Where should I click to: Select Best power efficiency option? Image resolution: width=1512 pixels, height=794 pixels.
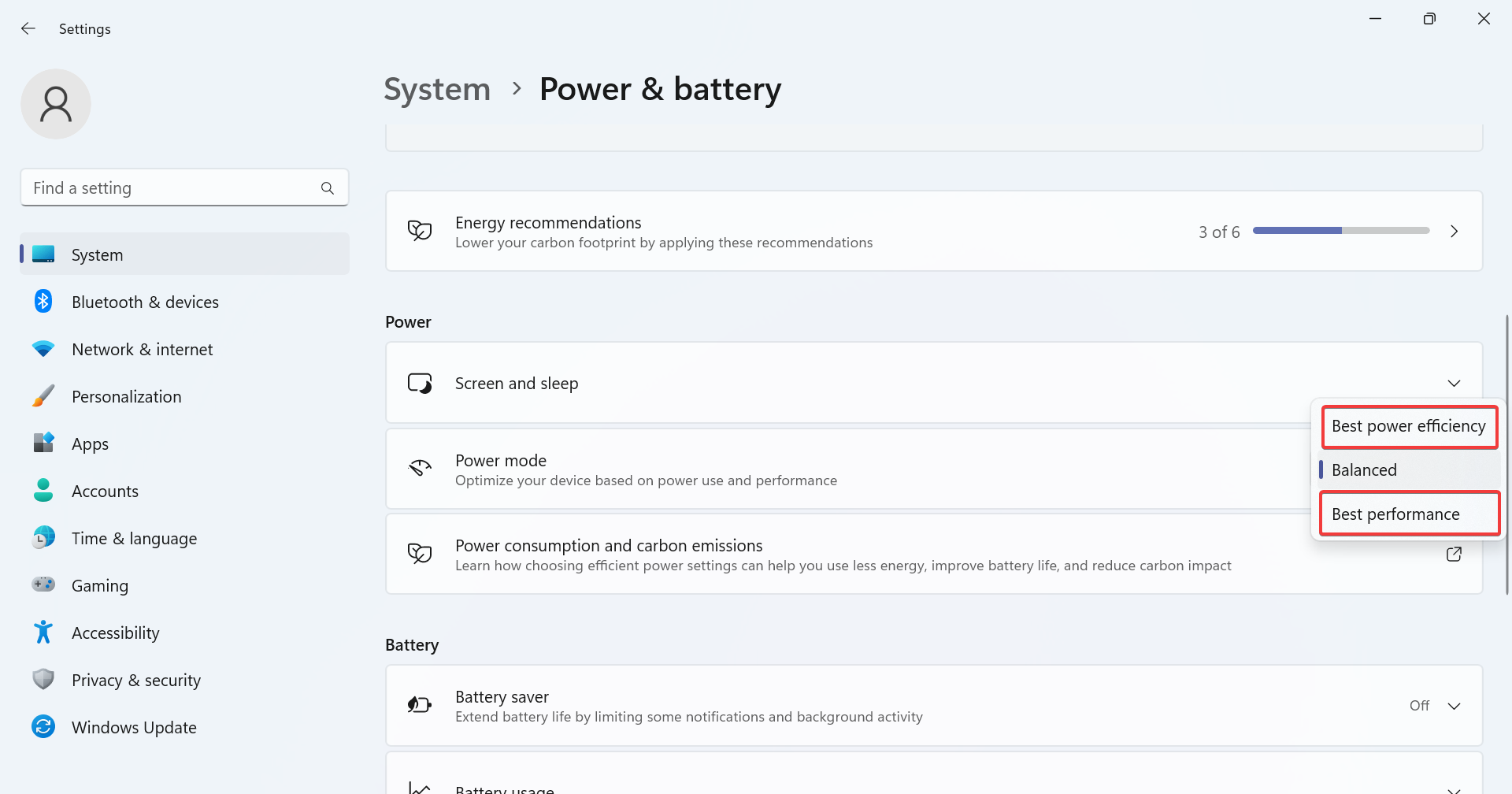click(1409, 426)
